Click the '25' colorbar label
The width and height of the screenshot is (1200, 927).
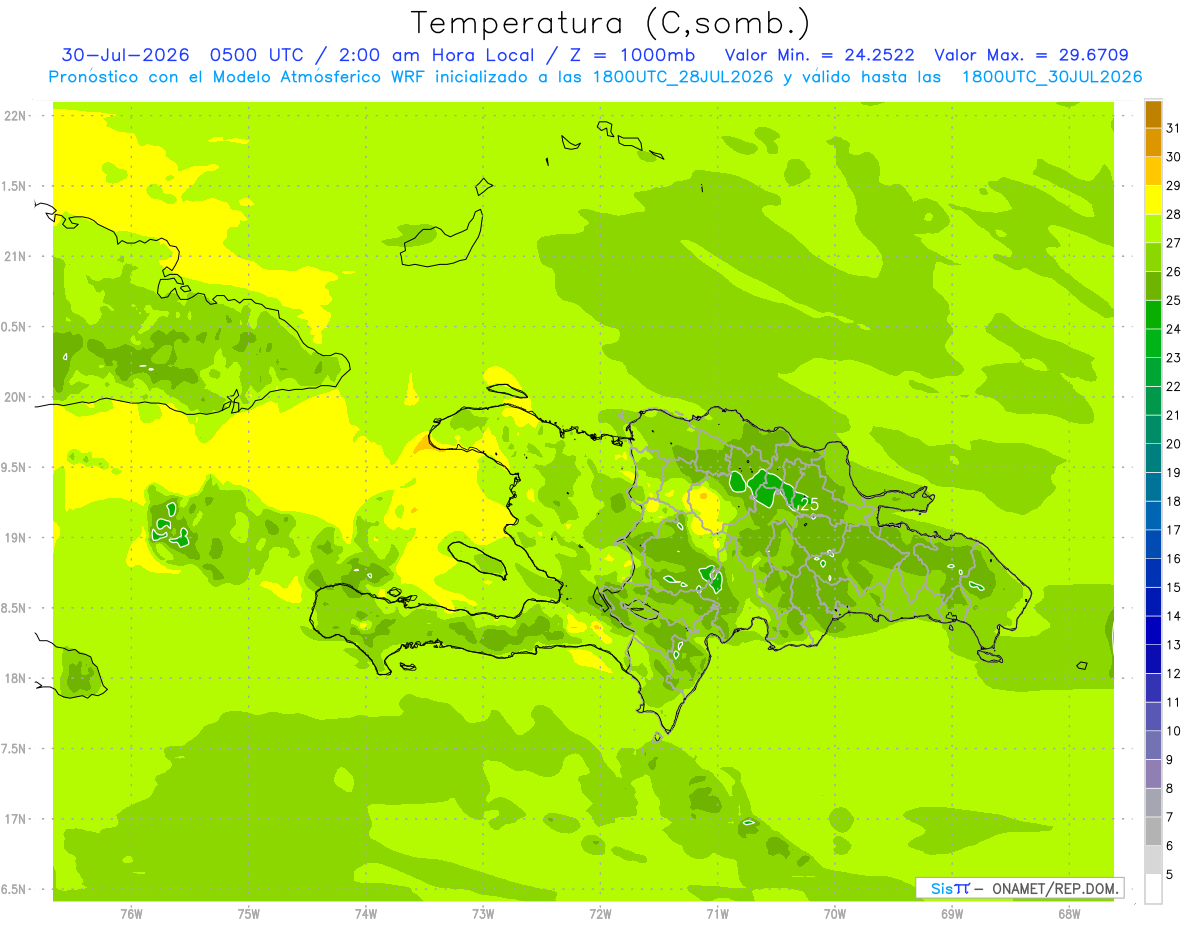(1173, 300)
